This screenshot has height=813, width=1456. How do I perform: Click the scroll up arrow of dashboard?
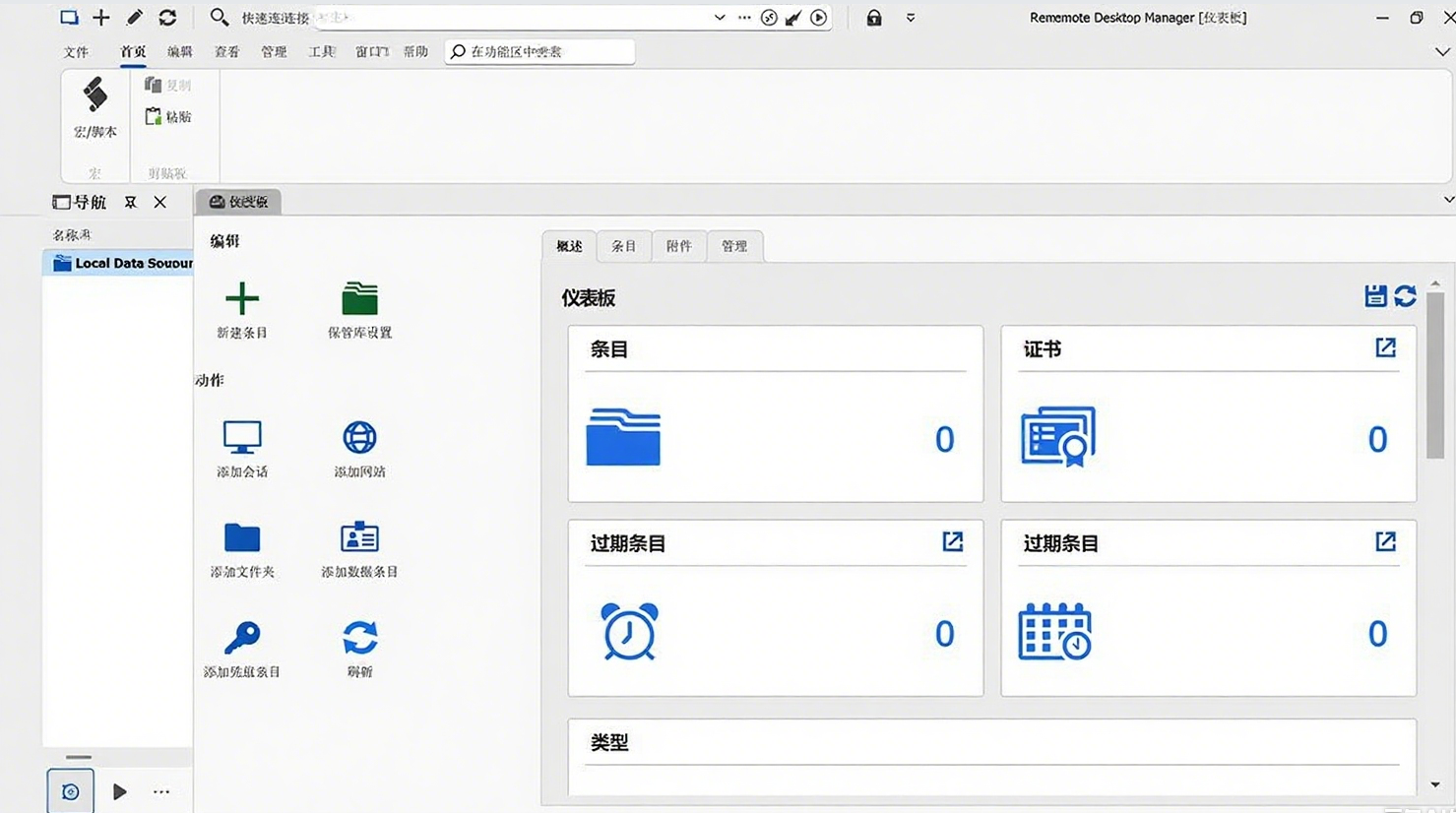coord(1435,283)
